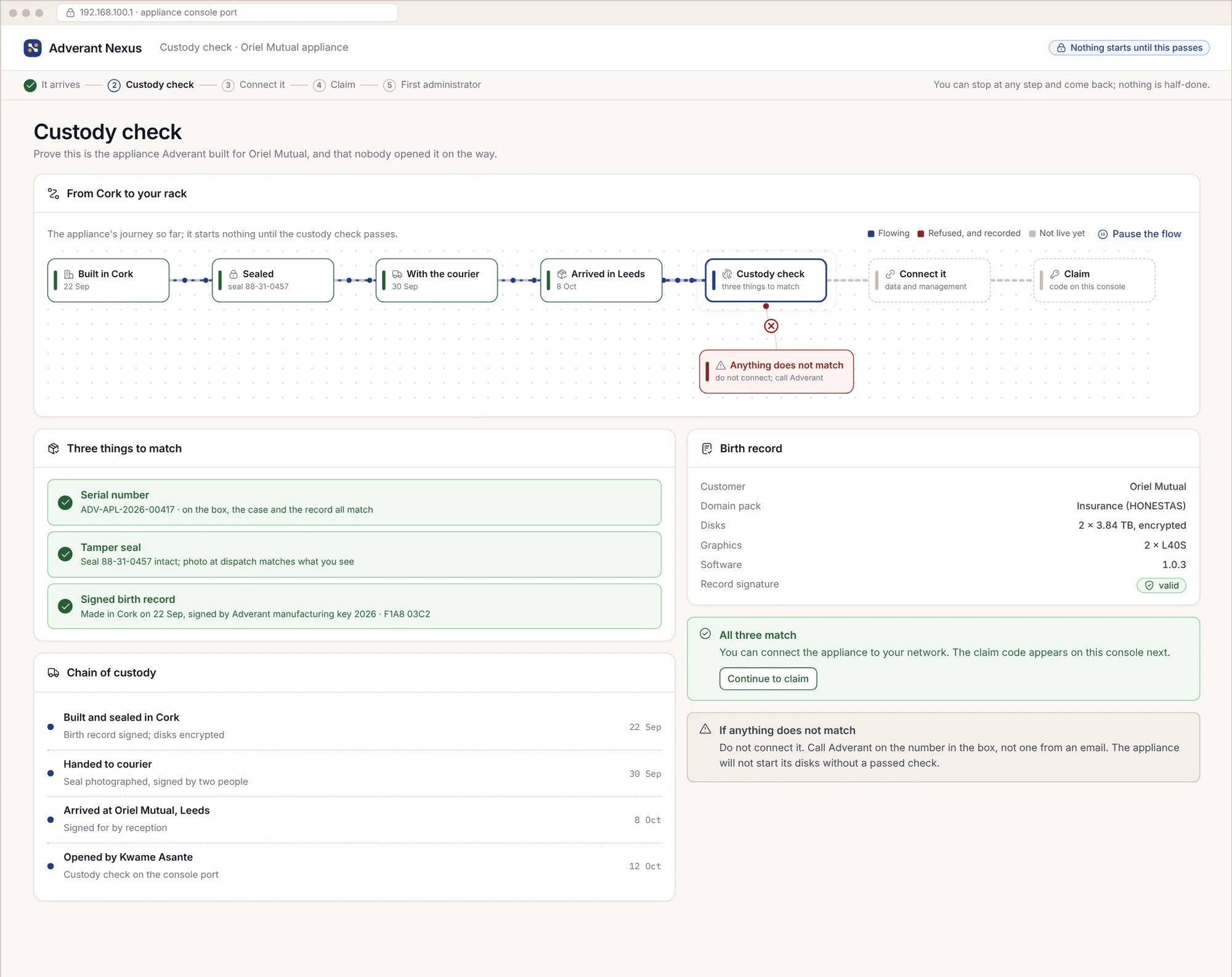Click the blue Flowing legend swatch
Image resolution: width=1232 pixels, height=977 pixels.
click(x=871, y=234)
